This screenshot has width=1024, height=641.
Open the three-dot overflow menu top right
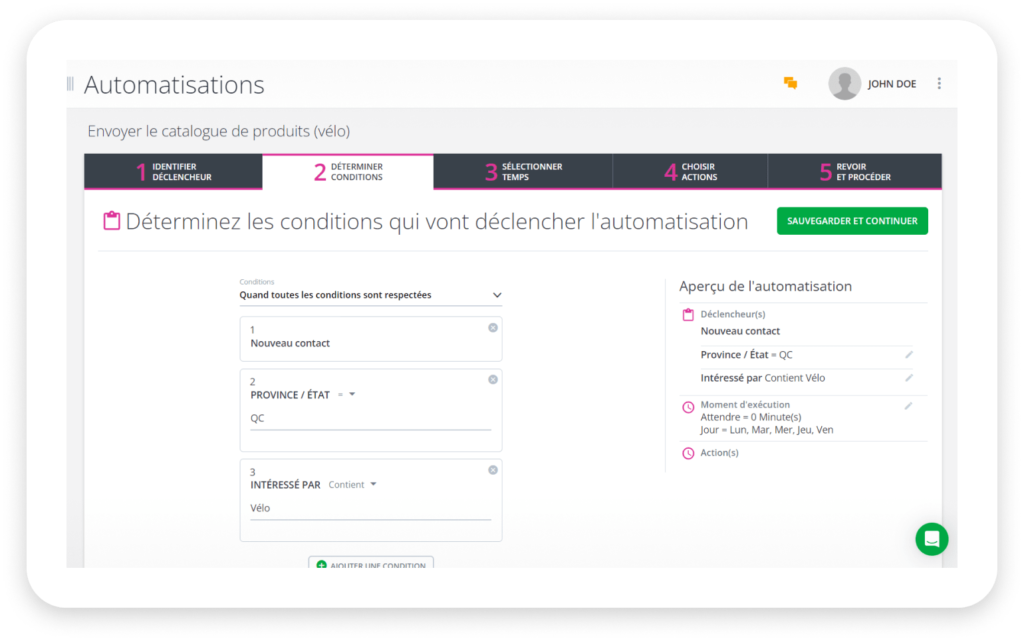click(938, 83)
